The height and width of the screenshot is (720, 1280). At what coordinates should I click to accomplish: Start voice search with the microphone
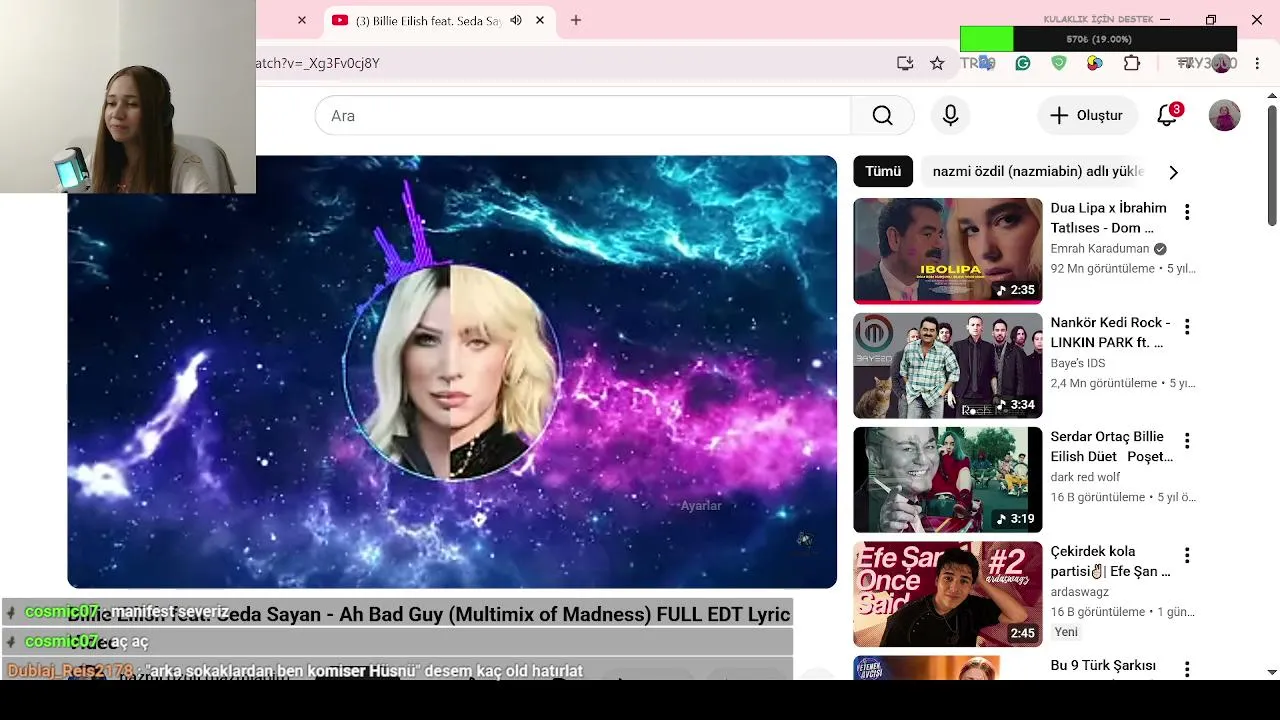[x=951, y=115]
